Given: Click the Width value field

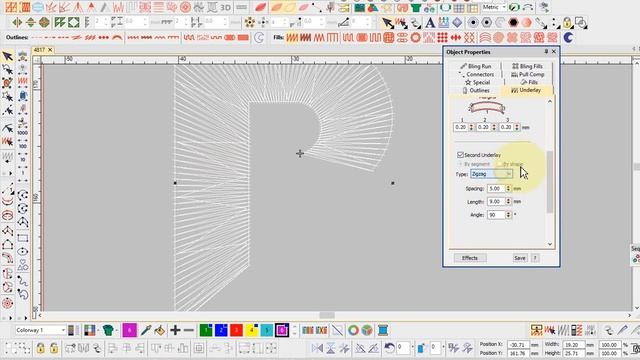Looking at the screenshot, I should 574,345.
